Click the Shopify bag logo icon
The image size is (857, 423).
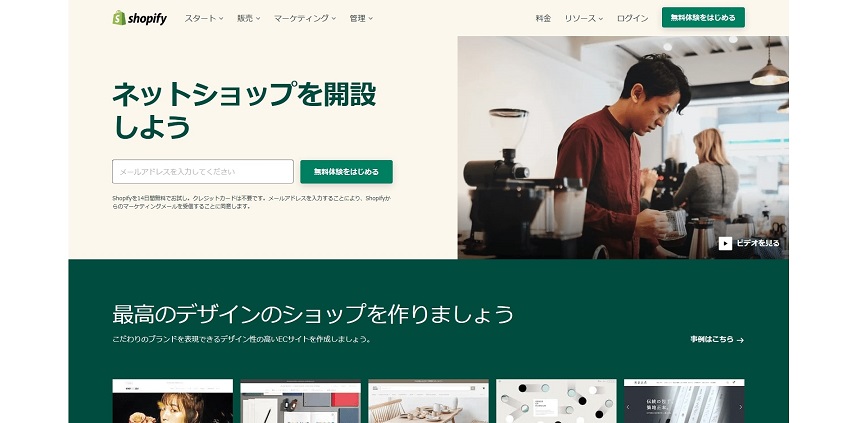[x=119, y=17]
